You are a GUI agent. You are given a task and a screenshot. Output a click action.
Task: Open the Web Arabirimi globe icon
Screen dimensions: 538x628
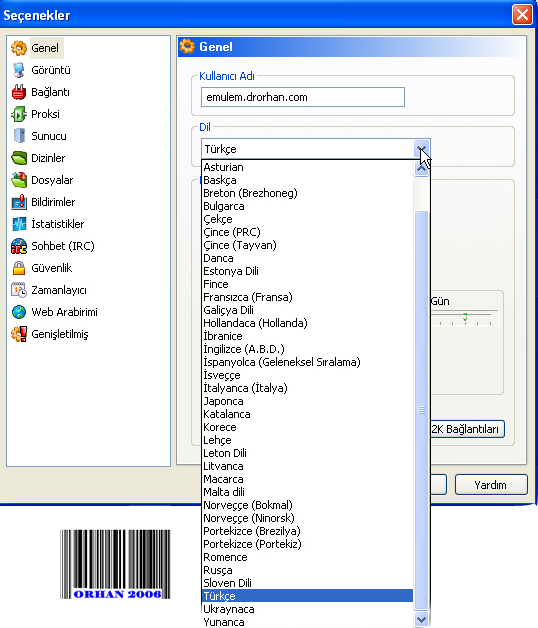coord(18,312)
